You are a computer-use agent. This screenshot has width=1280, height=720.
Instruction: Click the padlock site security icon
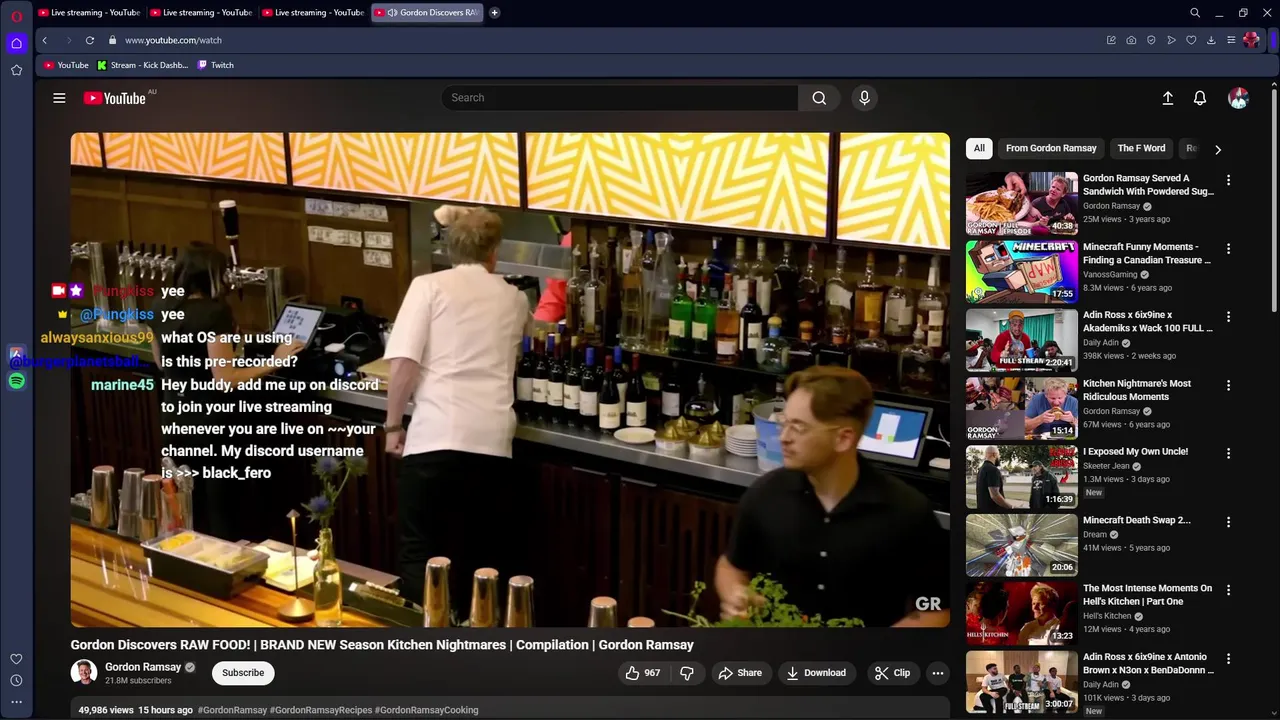(112, 40)
